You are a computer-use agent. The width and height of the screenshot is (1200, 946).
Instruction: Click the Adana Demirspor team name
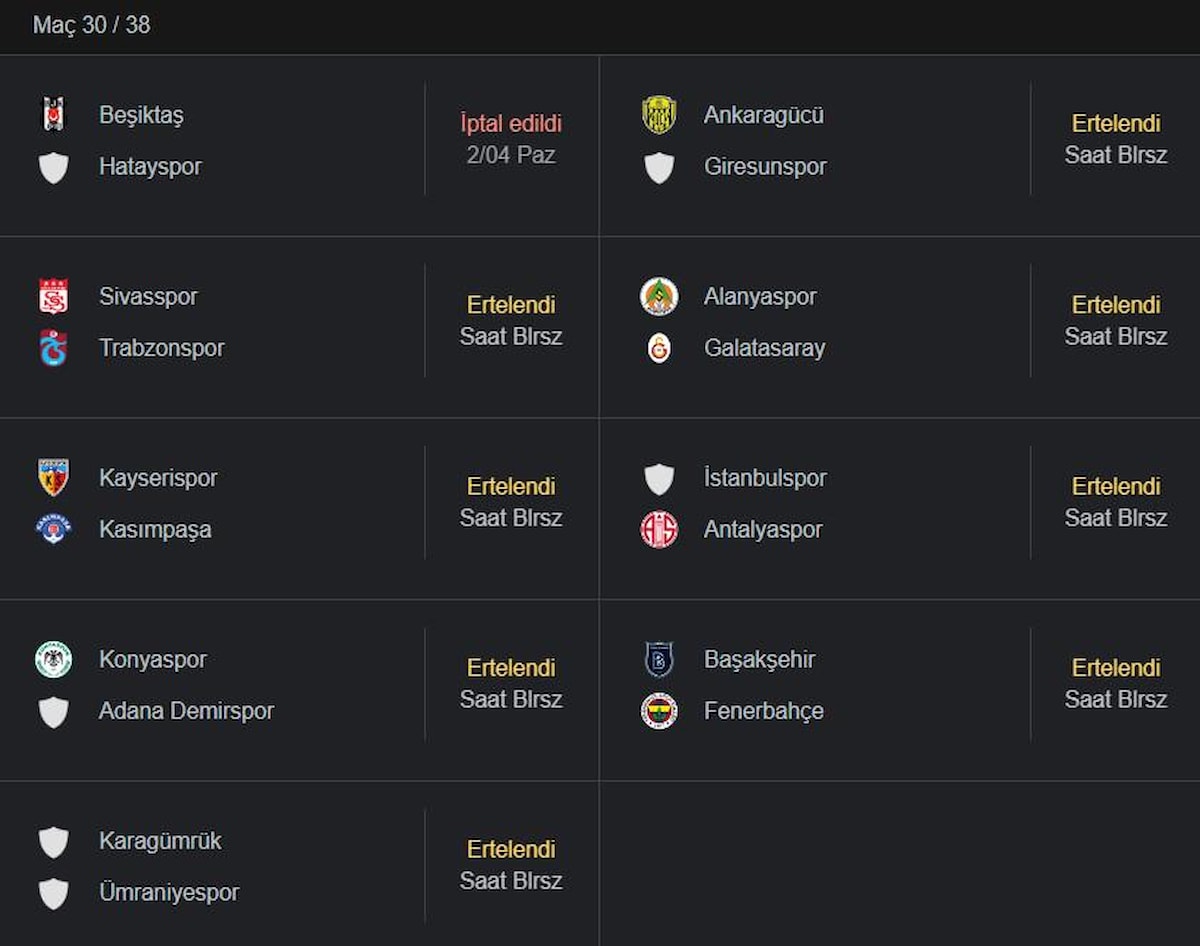click(186, 711)
